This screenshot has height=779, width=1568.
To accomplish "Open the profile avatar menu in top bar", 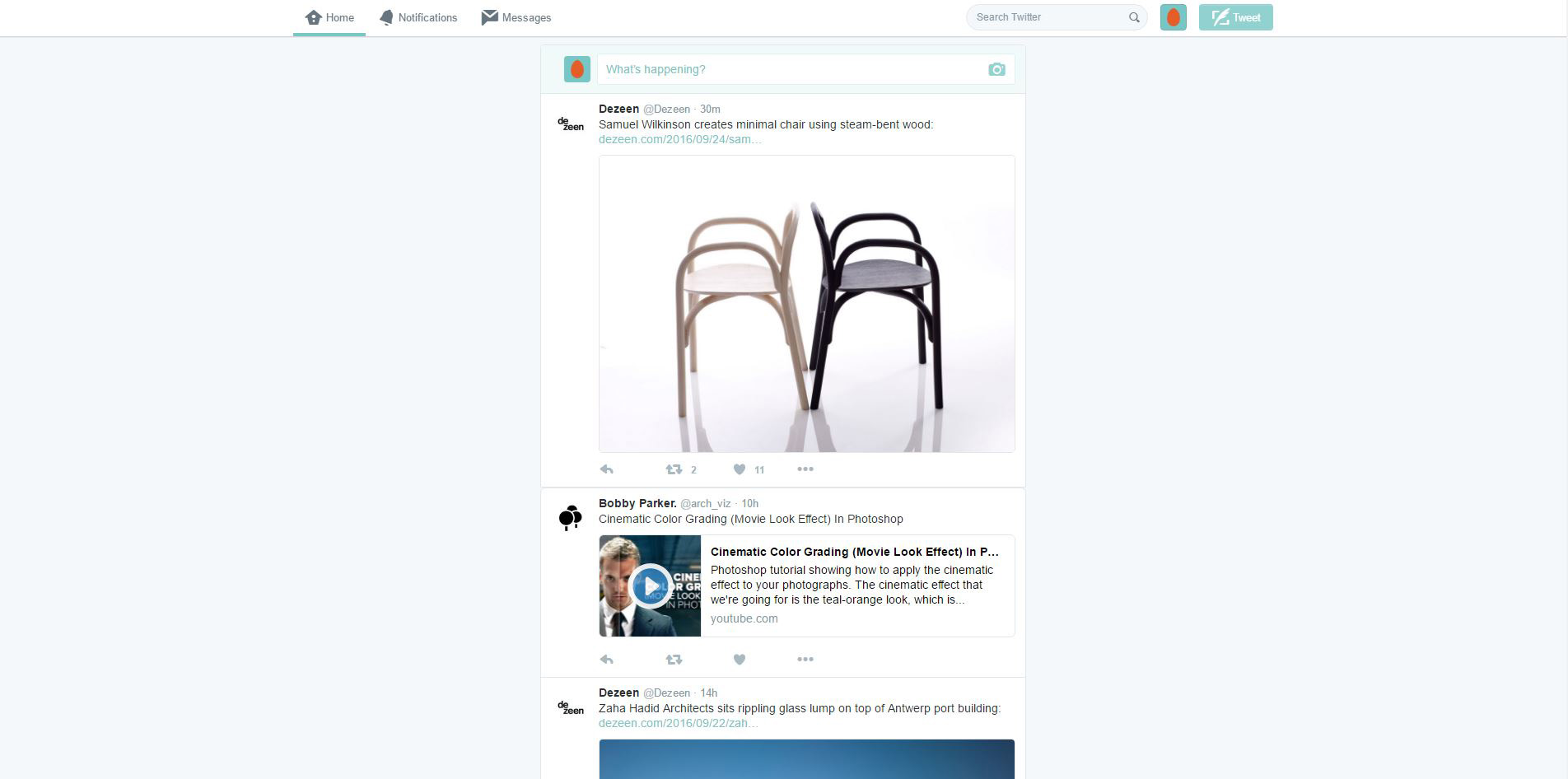I will pos(1174,17).
